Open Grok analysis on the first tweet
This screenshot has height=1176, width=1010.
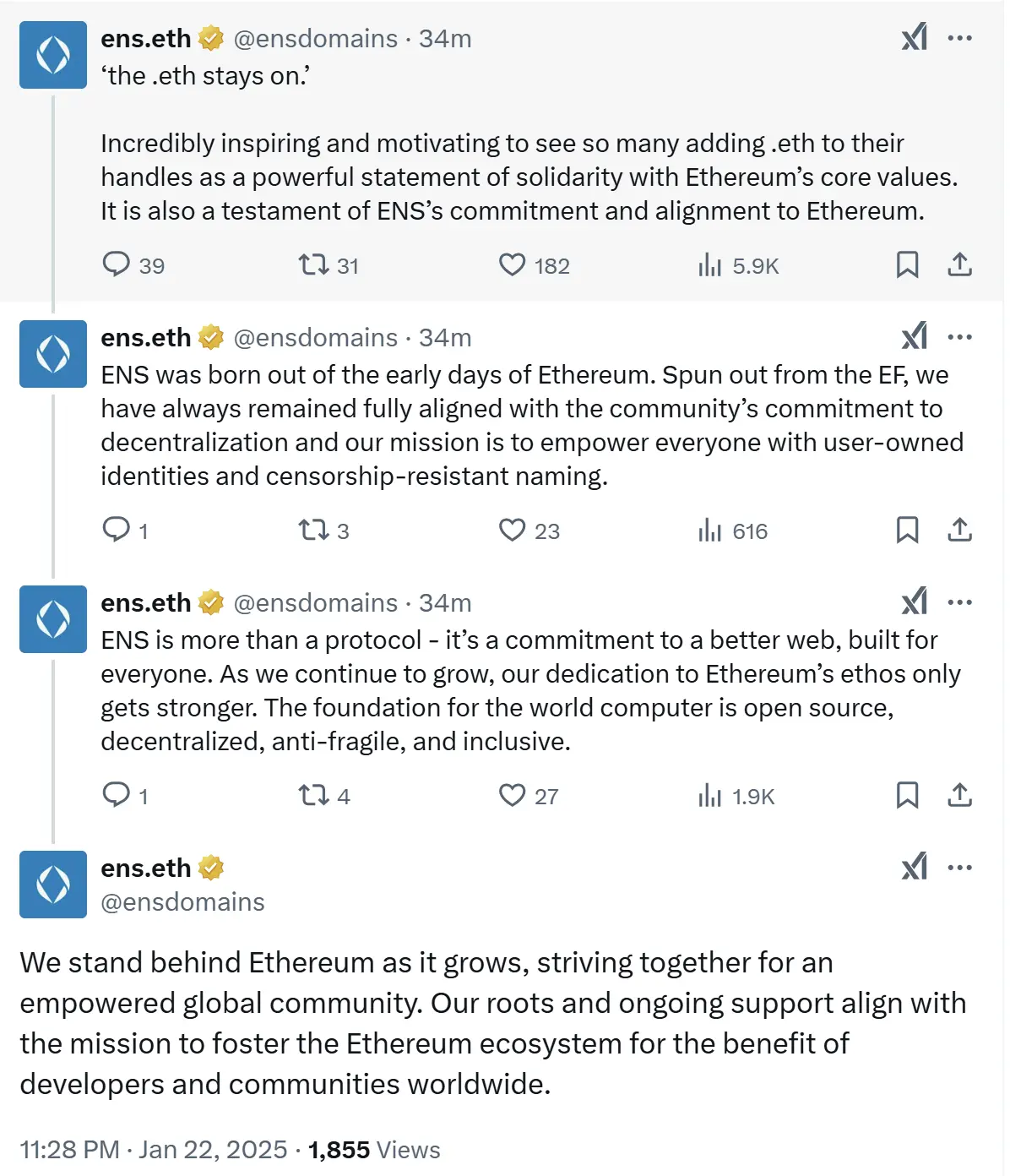[912, 38]
